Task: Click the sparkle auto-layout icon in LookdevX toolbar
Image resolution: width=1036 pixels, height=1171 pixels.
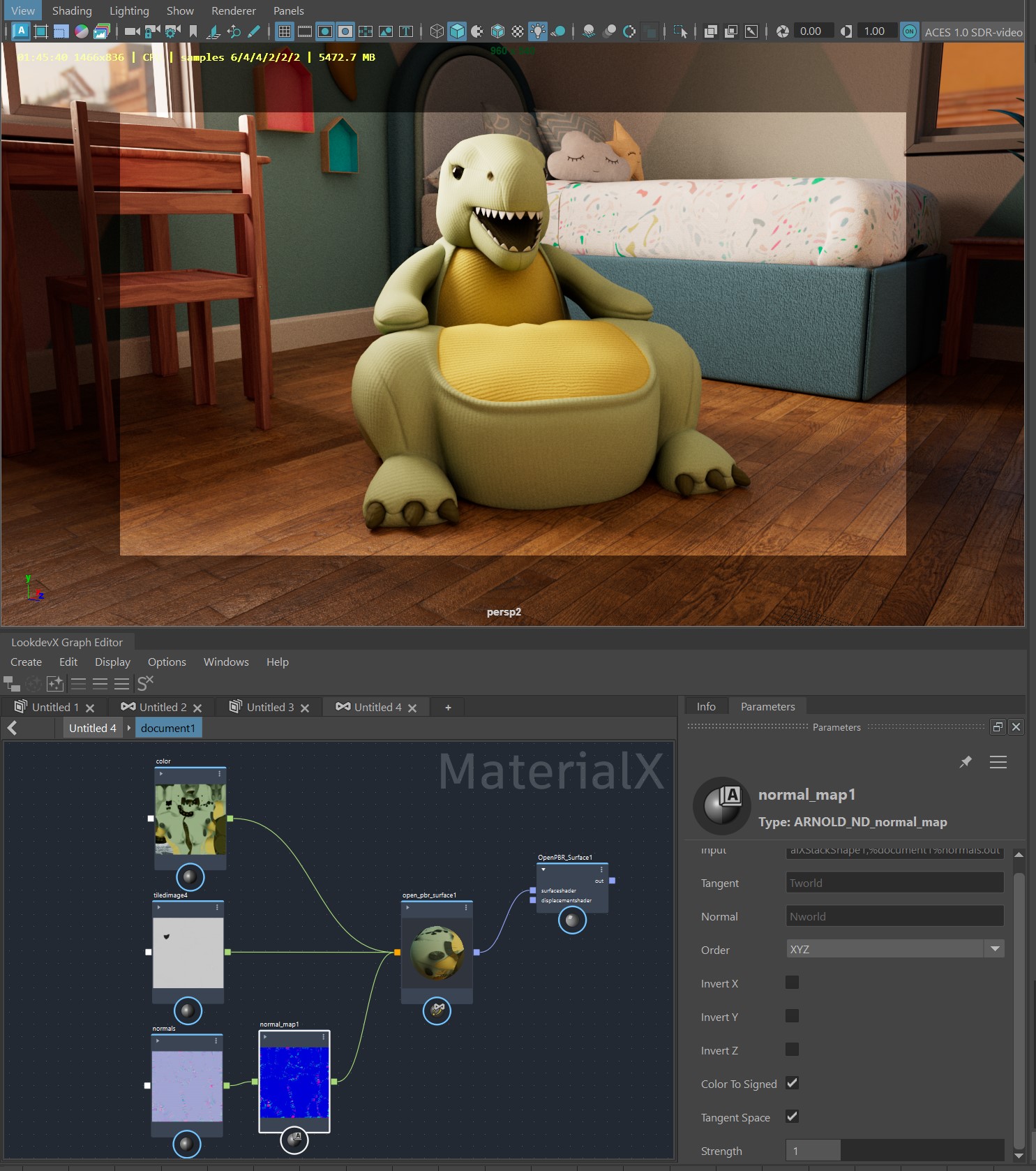Action: click(x=55, y=683)
